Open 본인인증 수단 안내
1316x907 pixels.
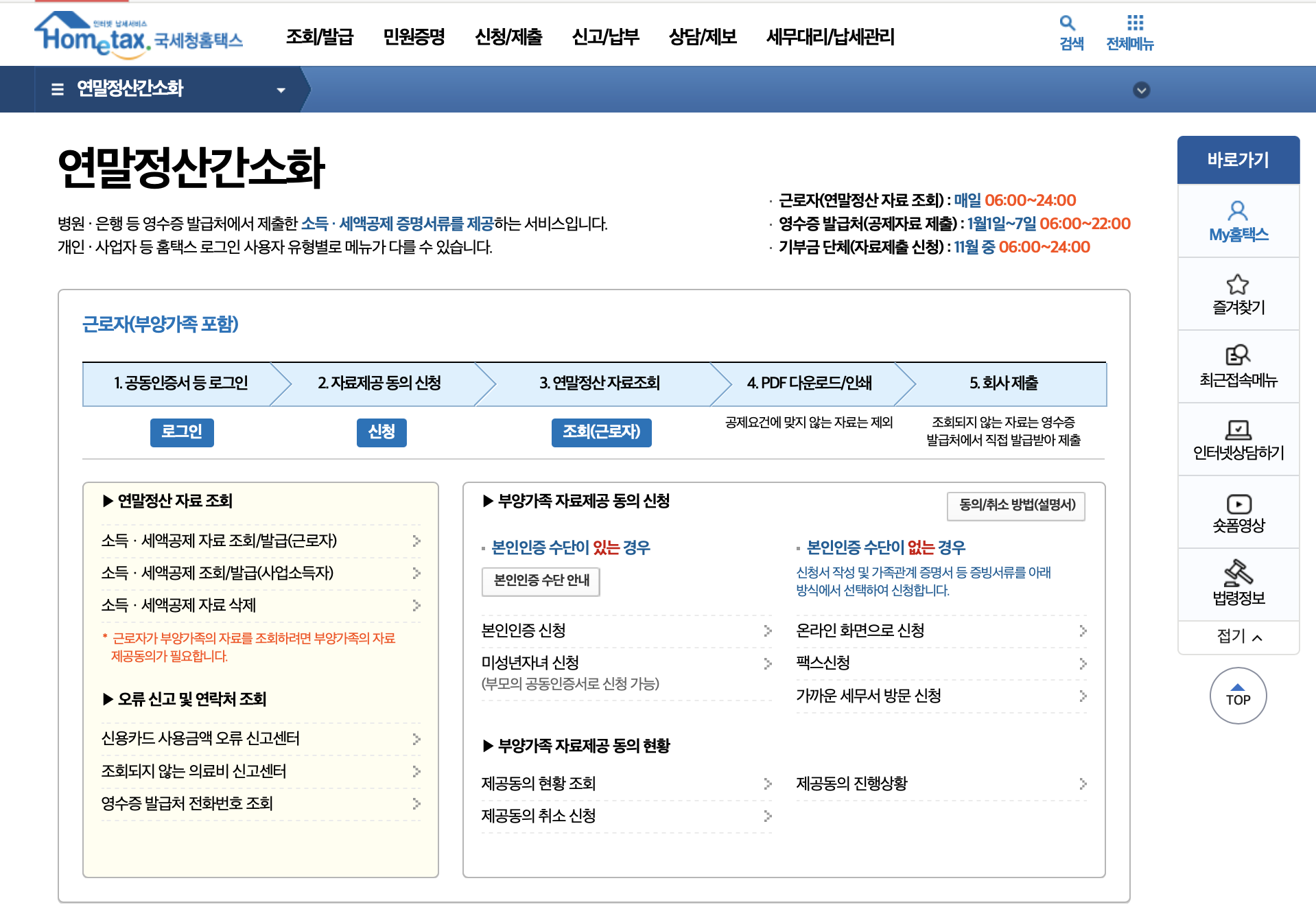click(540, 582)
